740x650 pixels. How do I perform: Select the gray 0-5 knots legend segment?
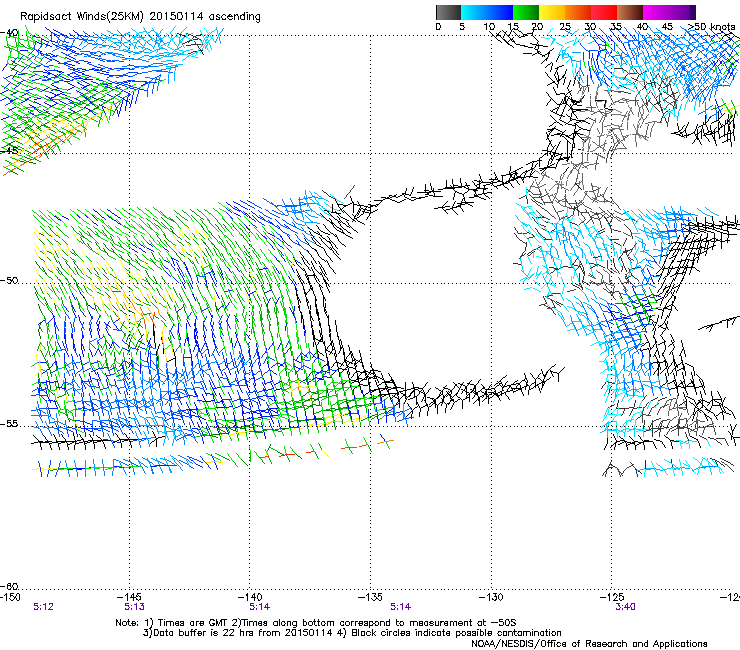tap(448, 12)
